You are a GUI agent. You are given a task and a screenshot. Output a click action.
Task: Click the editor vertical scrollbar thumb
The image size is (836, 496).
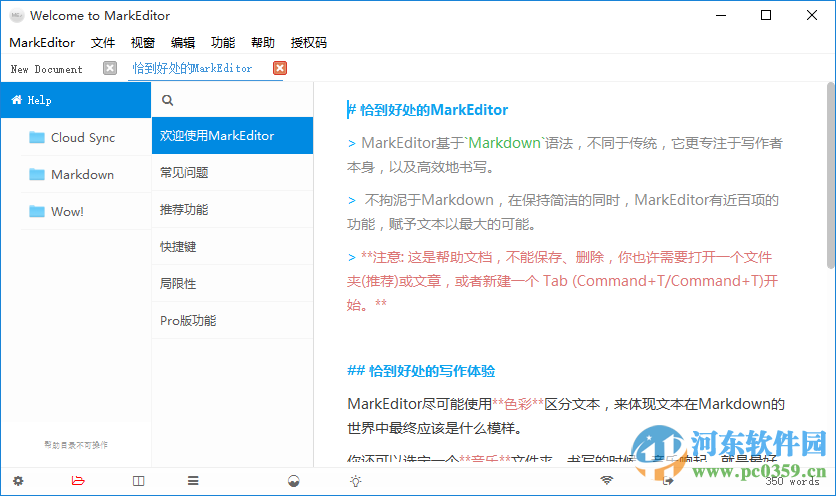tap(831, 175)
